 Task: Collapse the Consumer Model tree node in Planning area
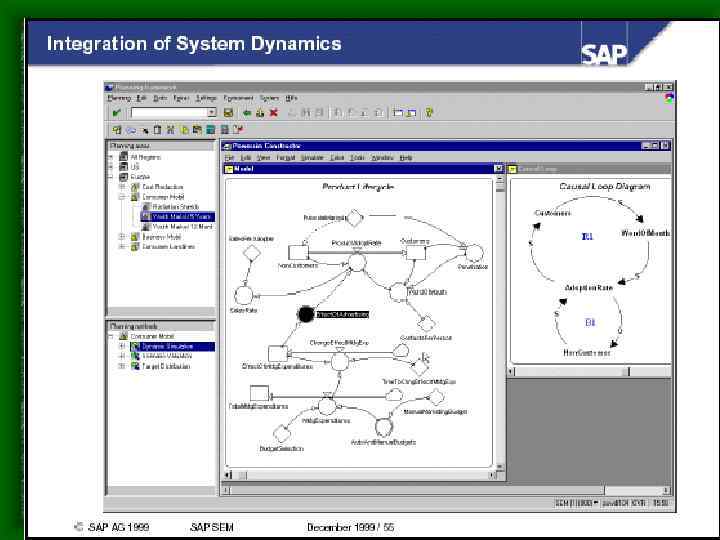pyautogui.click(x=122, y=197)
